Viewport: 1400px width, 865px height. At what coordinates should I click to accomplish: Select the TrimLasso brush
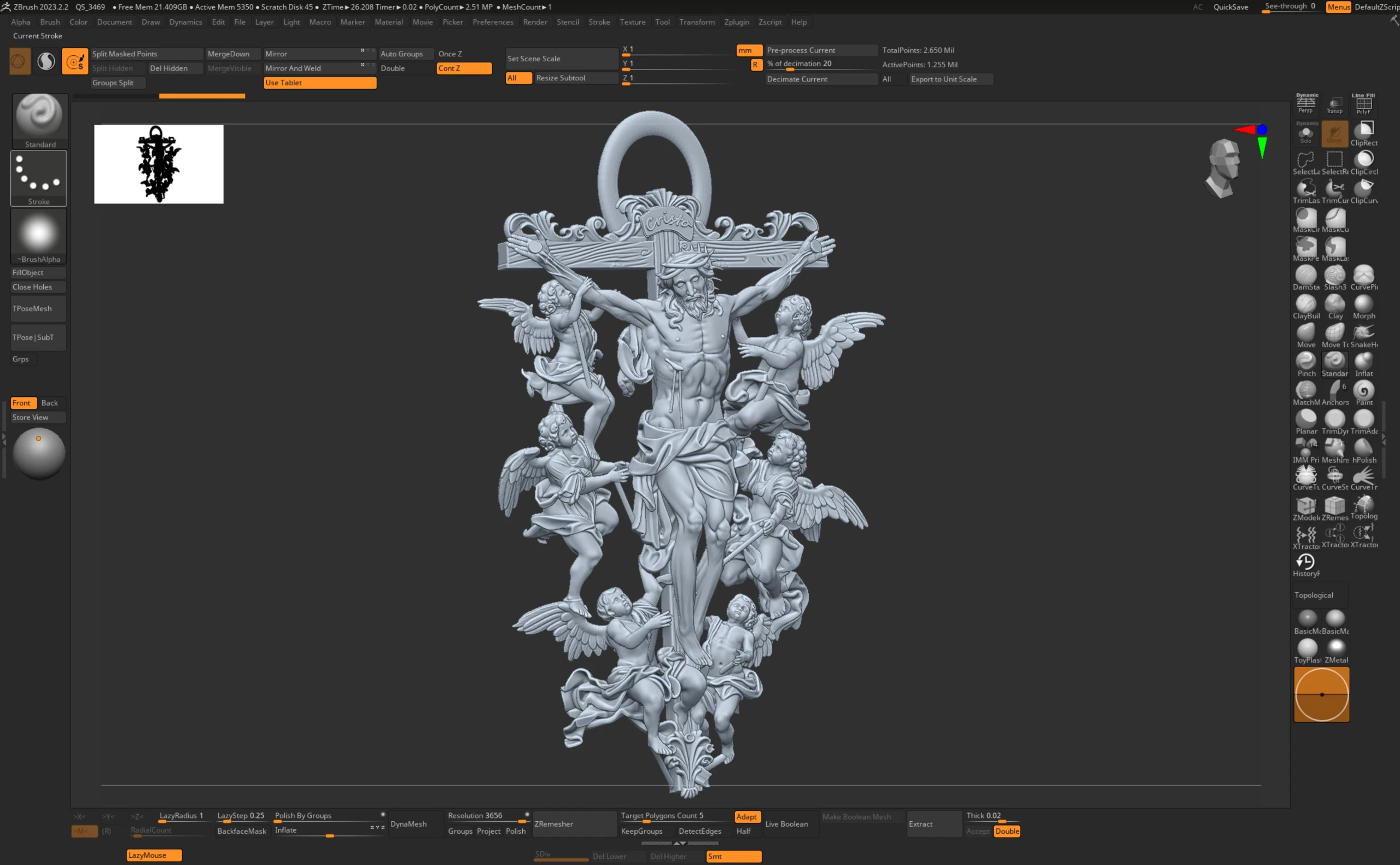pos(1305,191)
